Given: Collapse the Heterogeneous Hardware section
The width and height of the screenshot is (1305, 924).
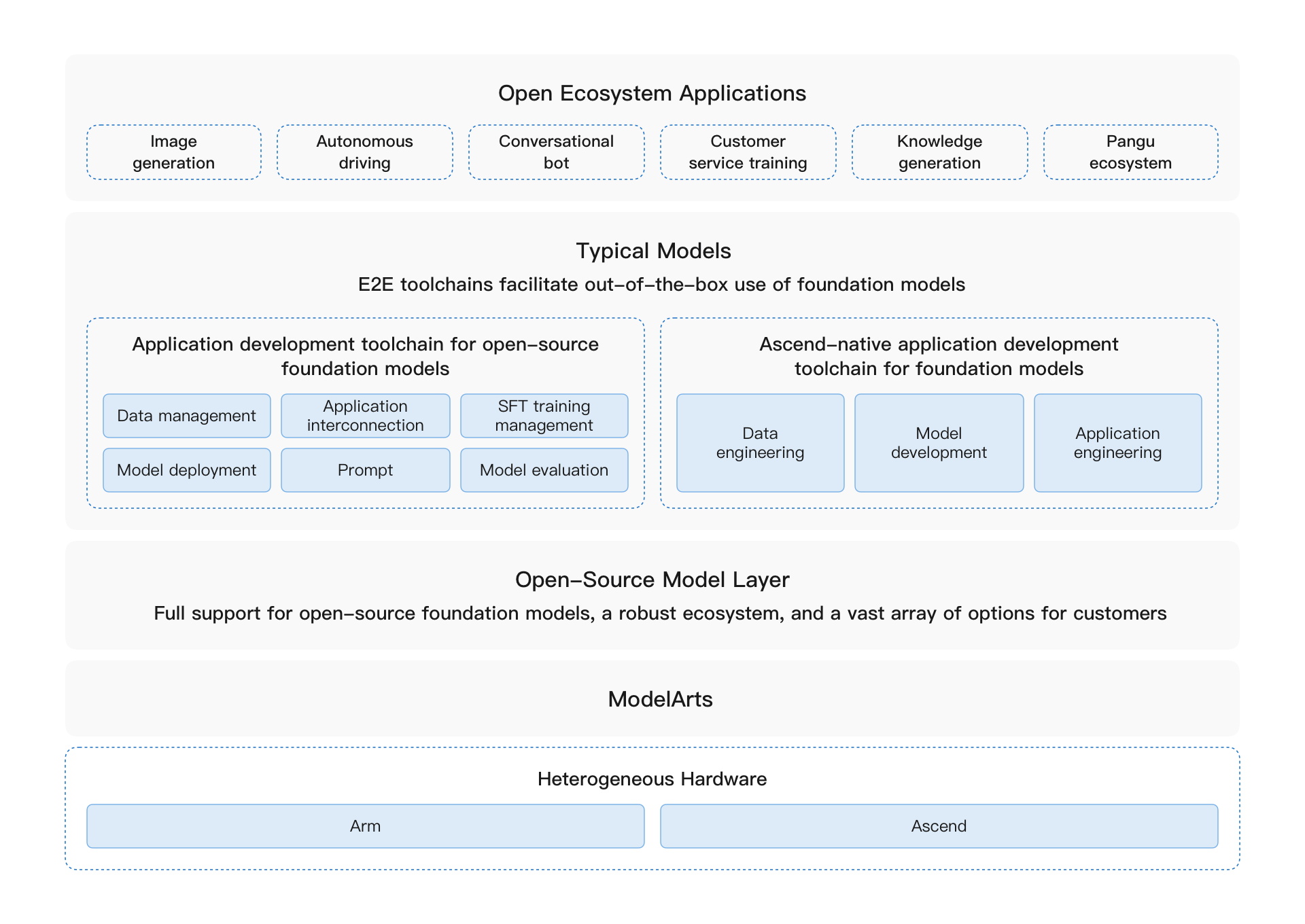Looking at the screenshot, I should coord(651,779).
